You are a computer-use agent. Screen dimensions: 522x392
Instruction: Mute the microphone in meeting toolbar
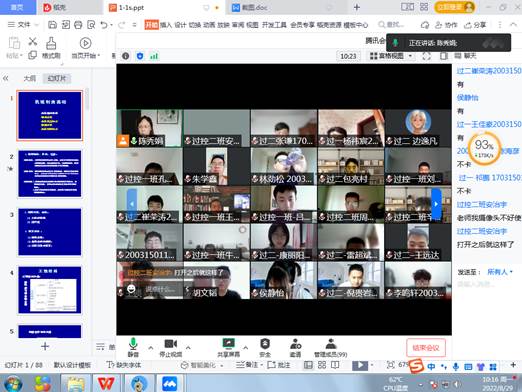coord(133,347)
